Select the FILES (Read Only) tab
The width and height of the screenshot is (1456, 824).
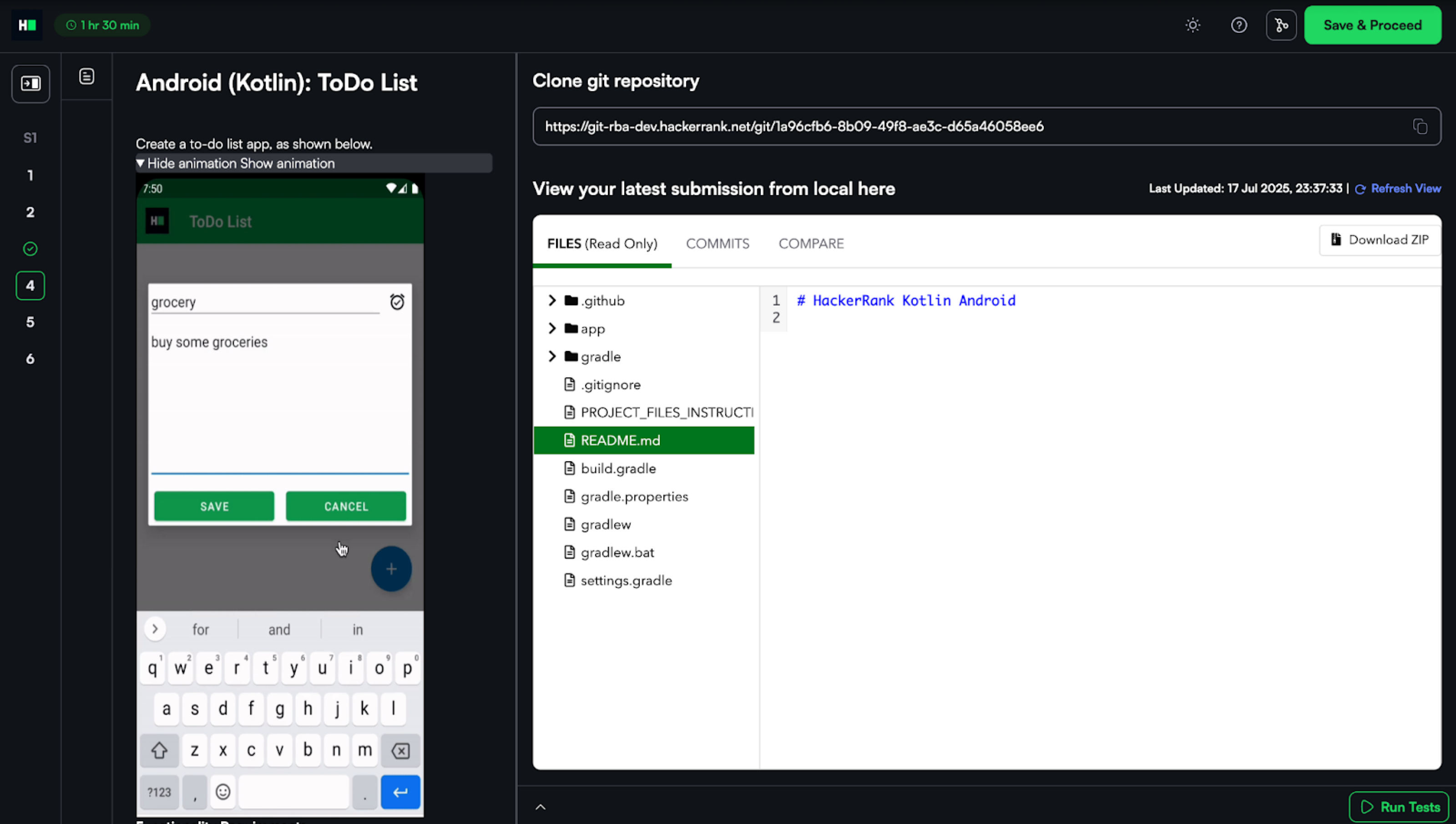602,244
